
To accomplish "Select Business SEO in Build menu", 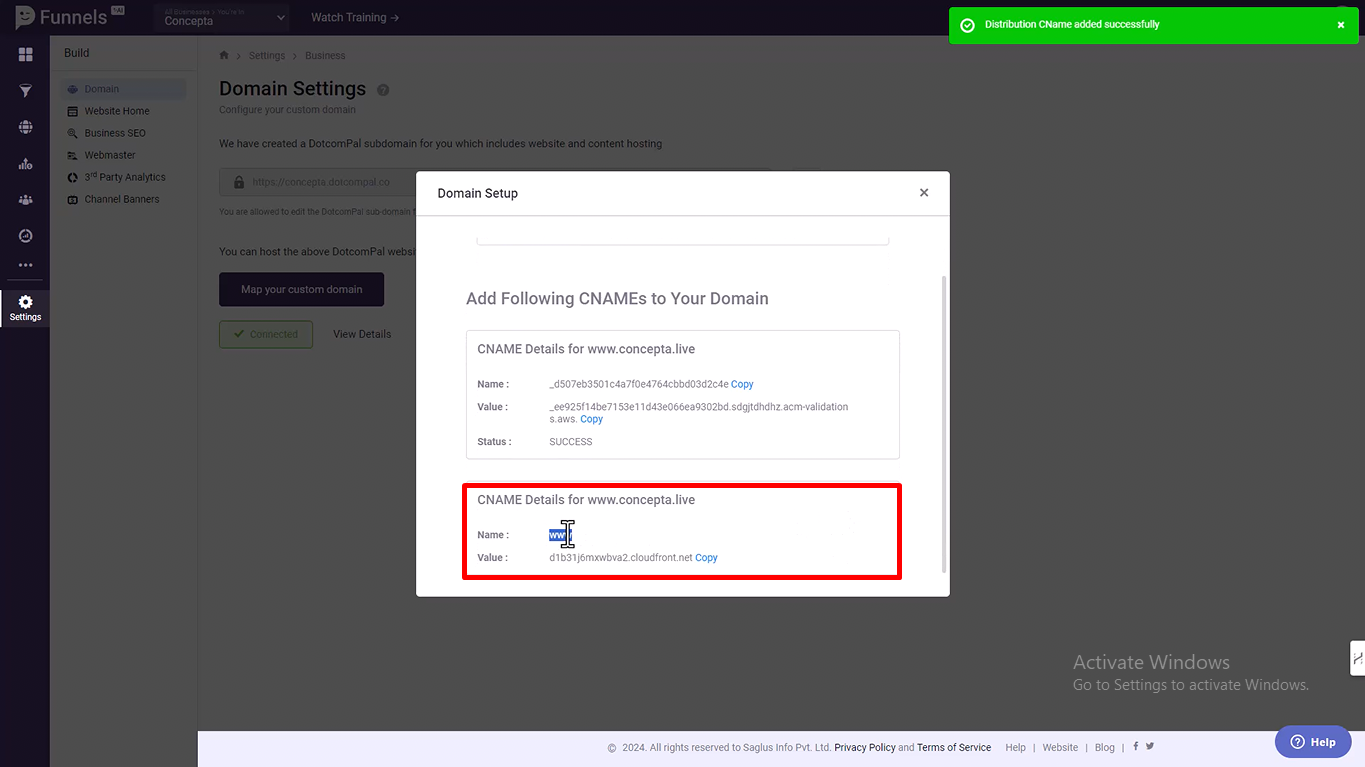I will [x=107, y=133].
